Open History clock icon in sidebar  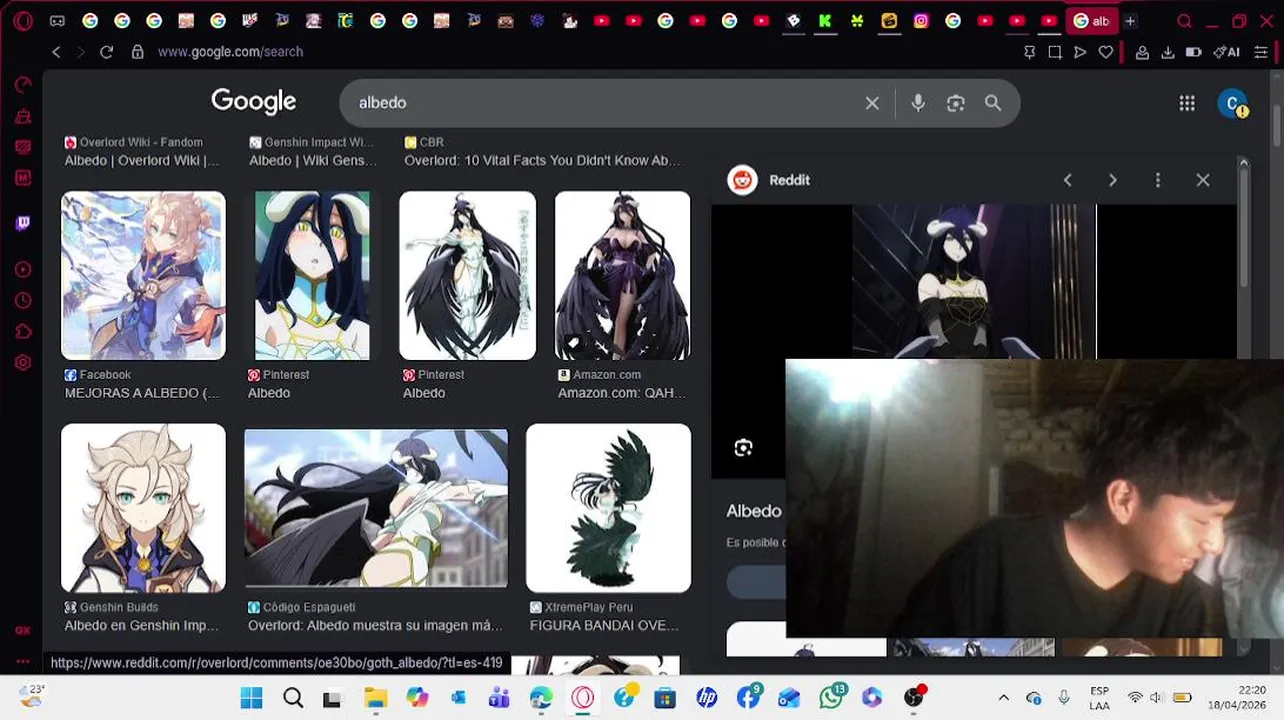click(23, 300)
